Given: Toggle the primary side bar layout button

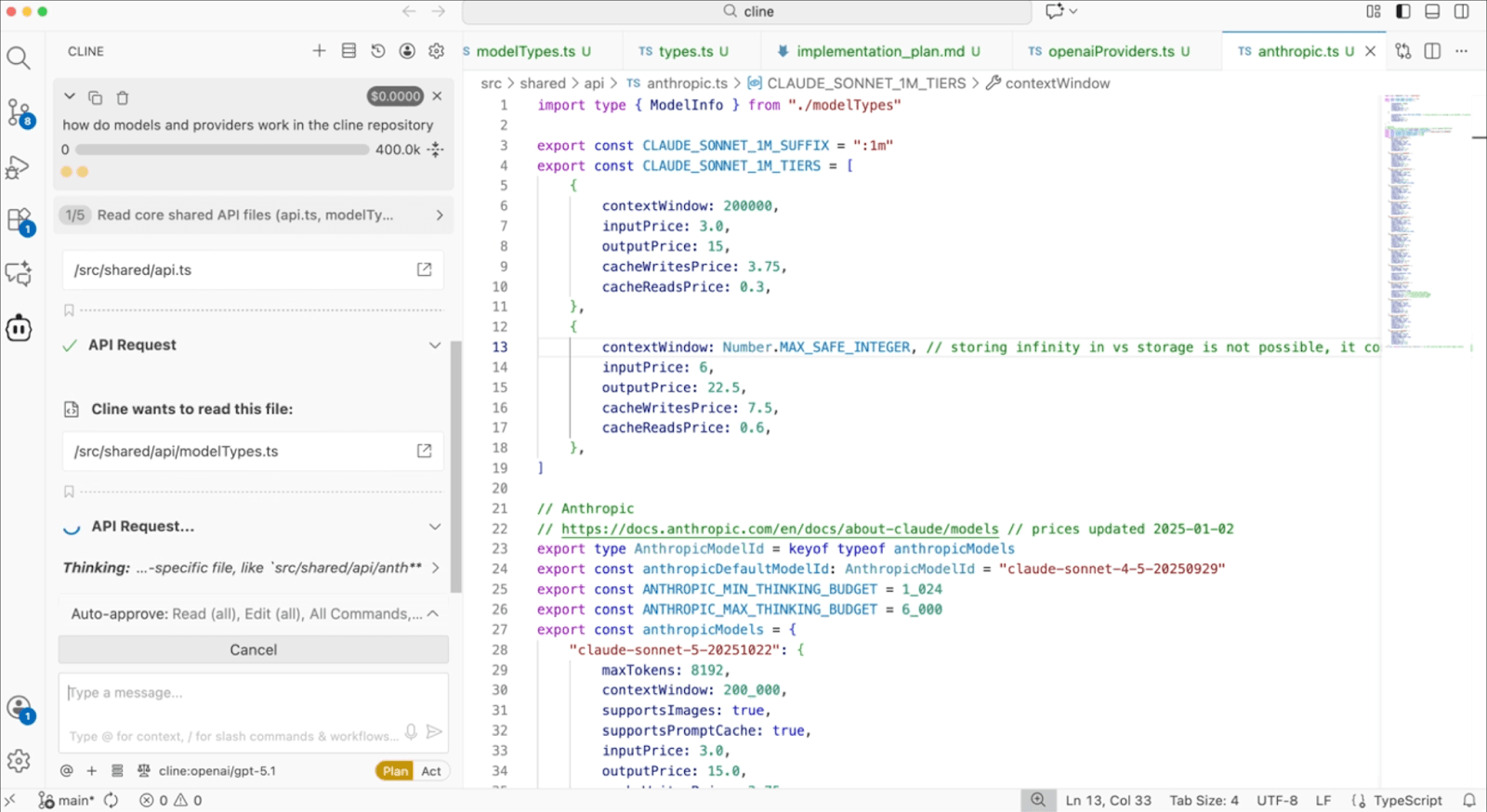Looking at the screenshot, I should [x=1403, y=11].
